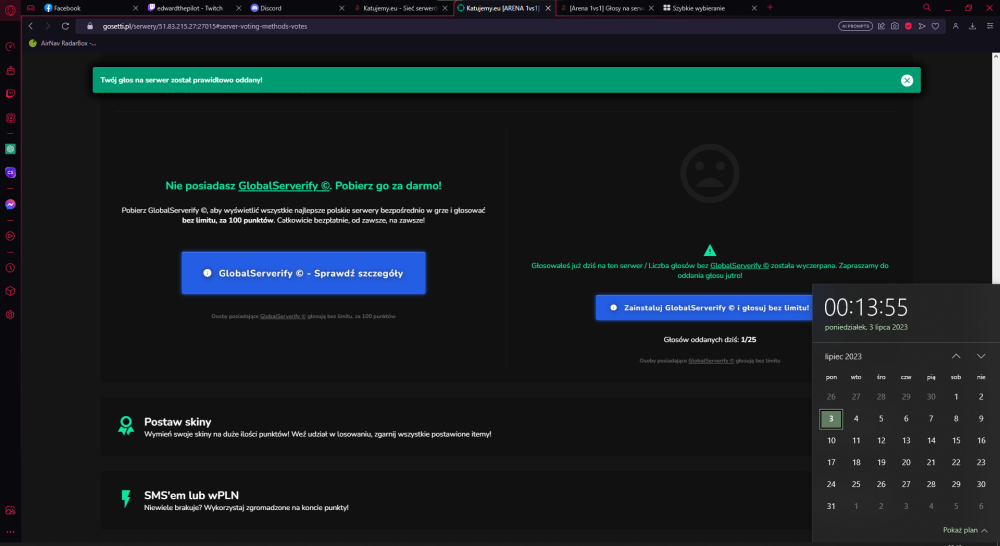Viewport: 1000px width, 546px height.
Task: Open the AI Prompts button in address bar
Action: click(x=855, y=26)
